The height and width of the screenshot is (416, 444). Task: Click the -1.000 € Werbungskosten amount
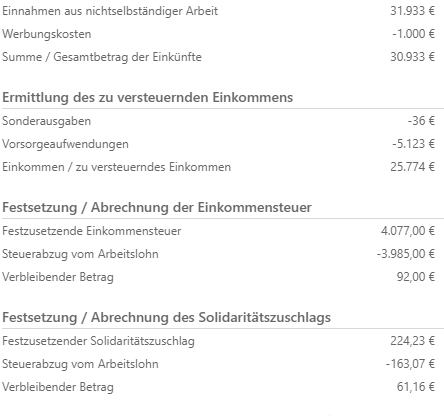(x=414, y=34)
